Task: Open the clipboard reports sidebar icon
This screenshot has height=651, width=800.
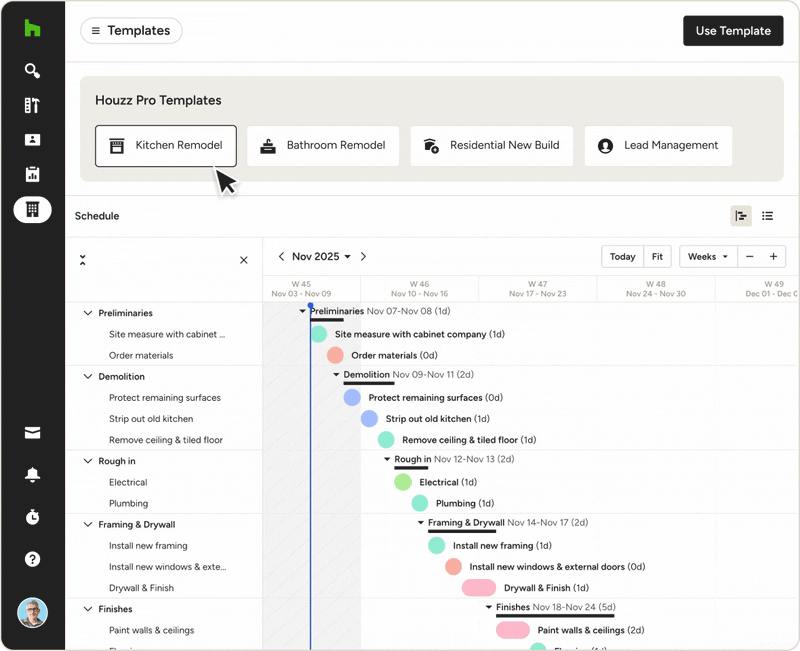Action: (32, 174)
